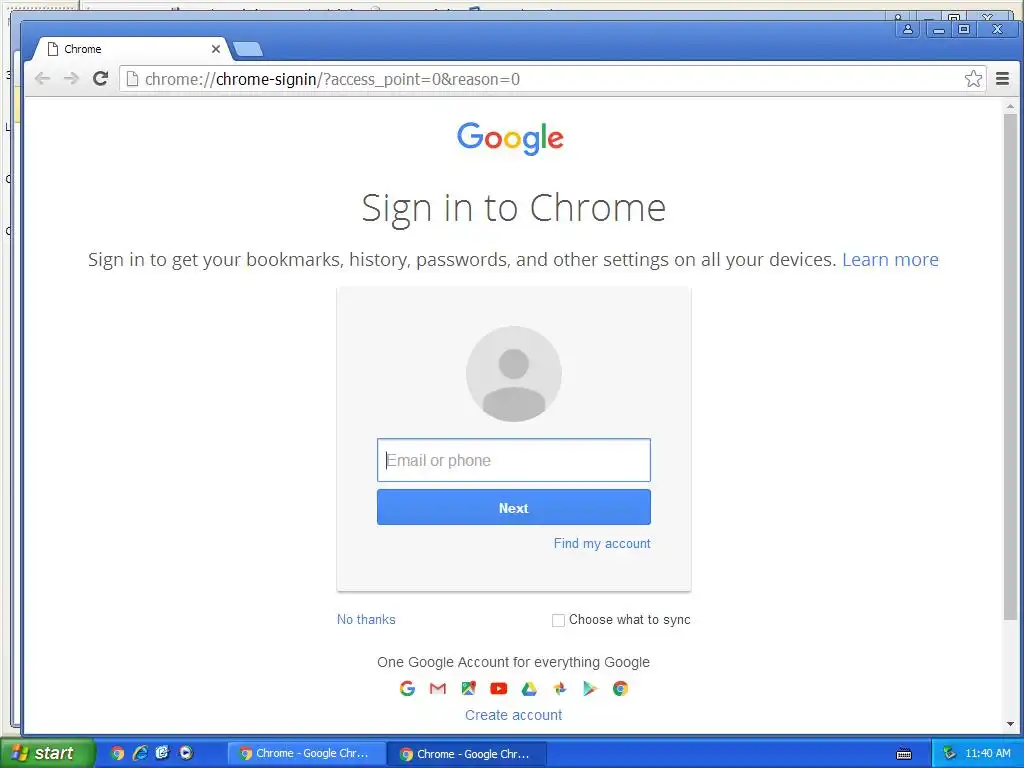Click the keyboard icon in the taskbar
Image resolution: width=1024 pixels, height=768 pixels.
click(x=904, y=754)
